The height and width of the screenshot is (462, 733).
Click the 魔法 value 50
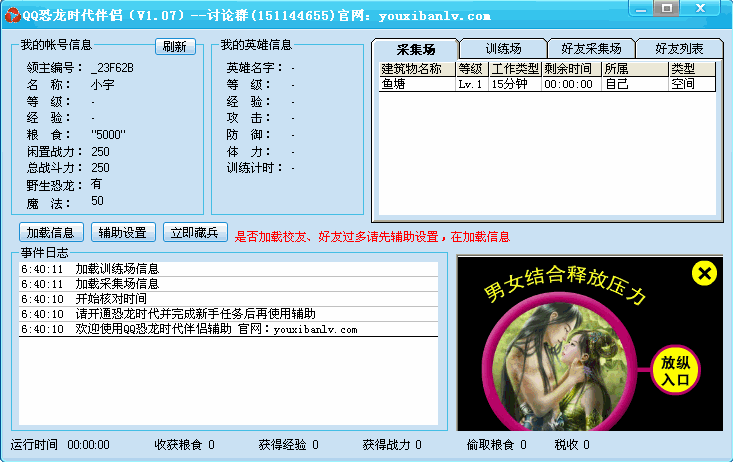[97, 201]
